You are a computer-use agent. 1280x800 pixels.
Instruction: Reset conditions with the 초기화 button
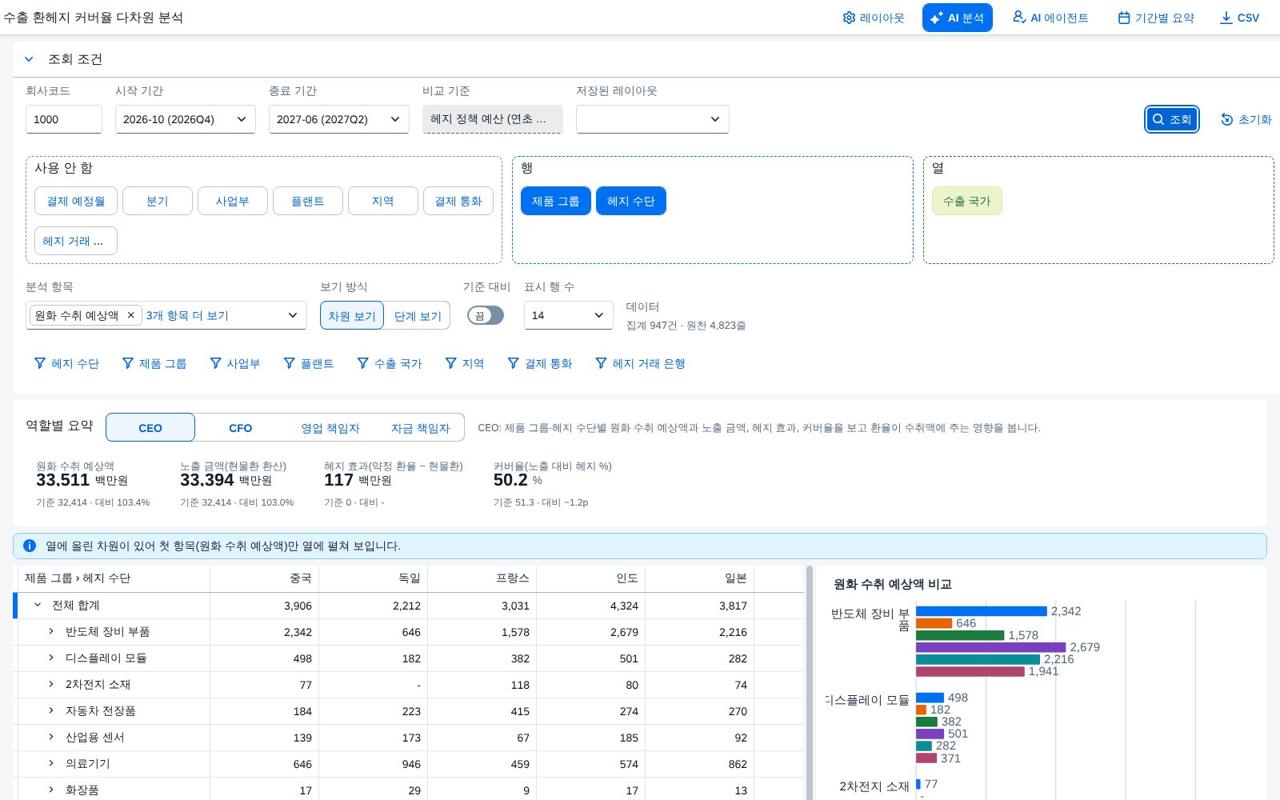[x=1246, y=119]
